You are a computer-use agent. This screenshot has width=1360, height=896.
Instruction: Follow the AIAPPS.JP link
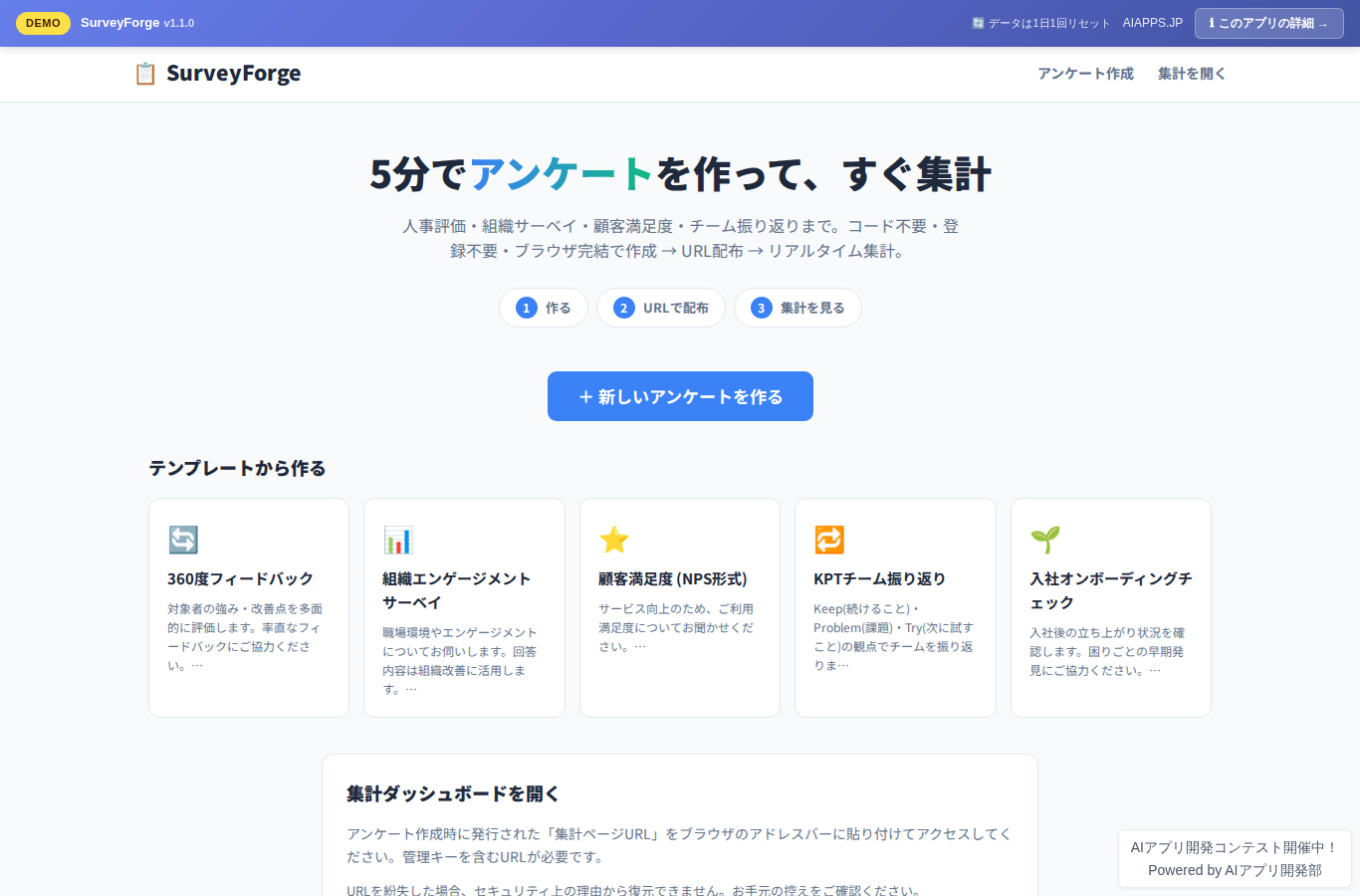[1153, 23]
